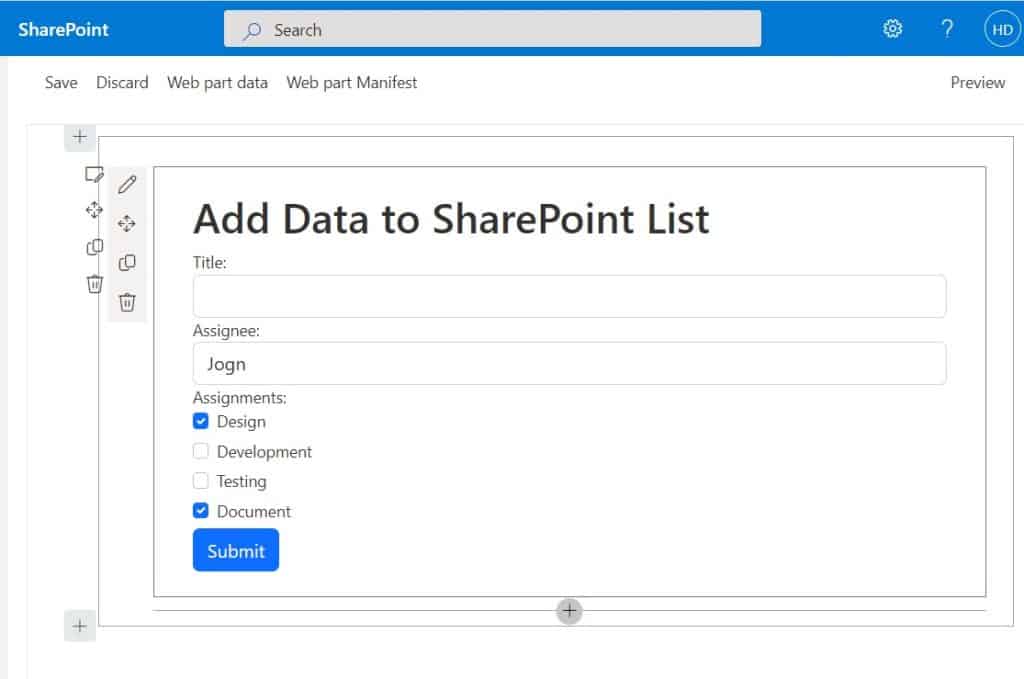Open Web part Manifest
The image size is (1024, 679).
coord(352,82)
